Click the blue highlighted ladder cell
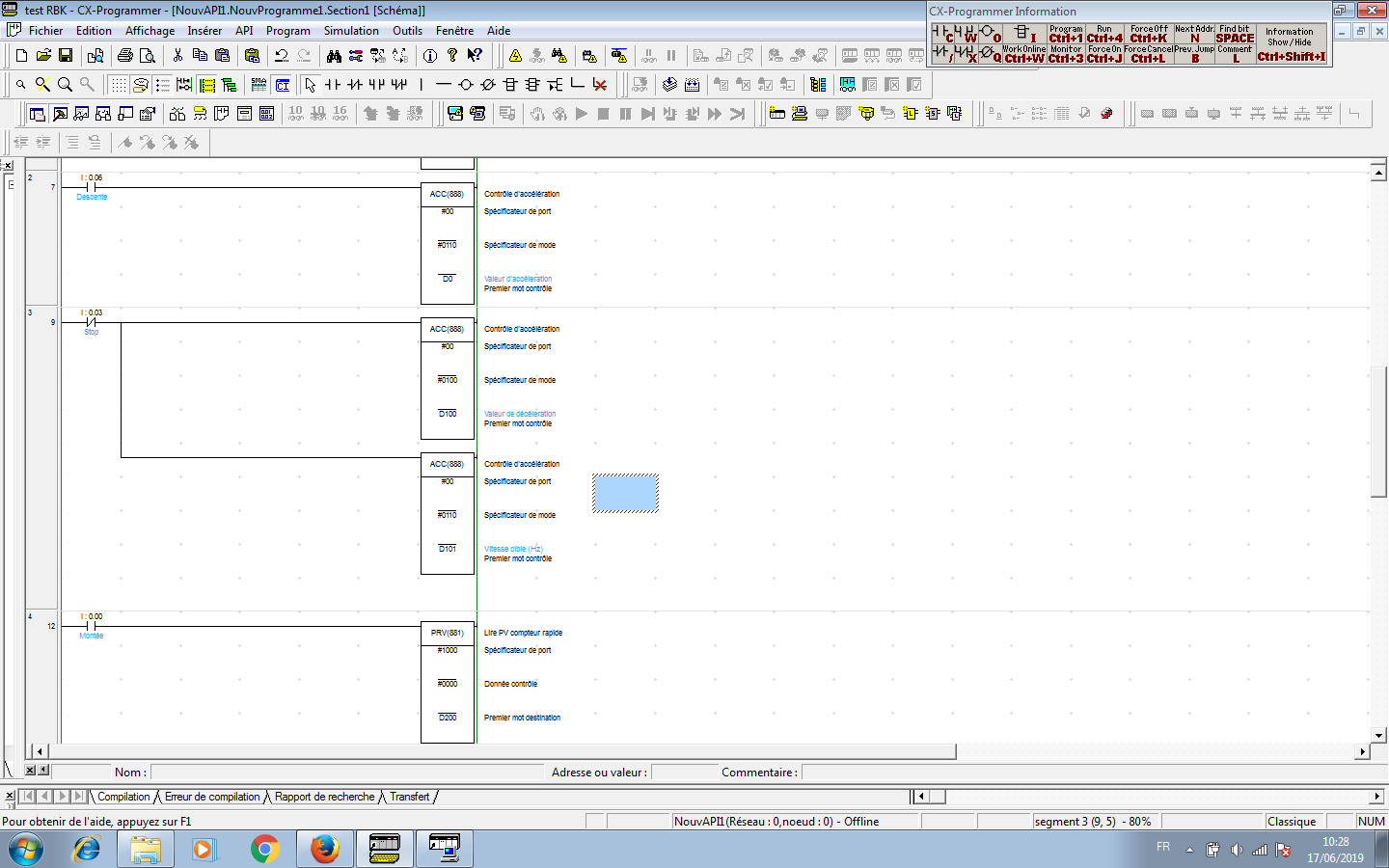Screen dimensions: 1389x868 point(625,493)
